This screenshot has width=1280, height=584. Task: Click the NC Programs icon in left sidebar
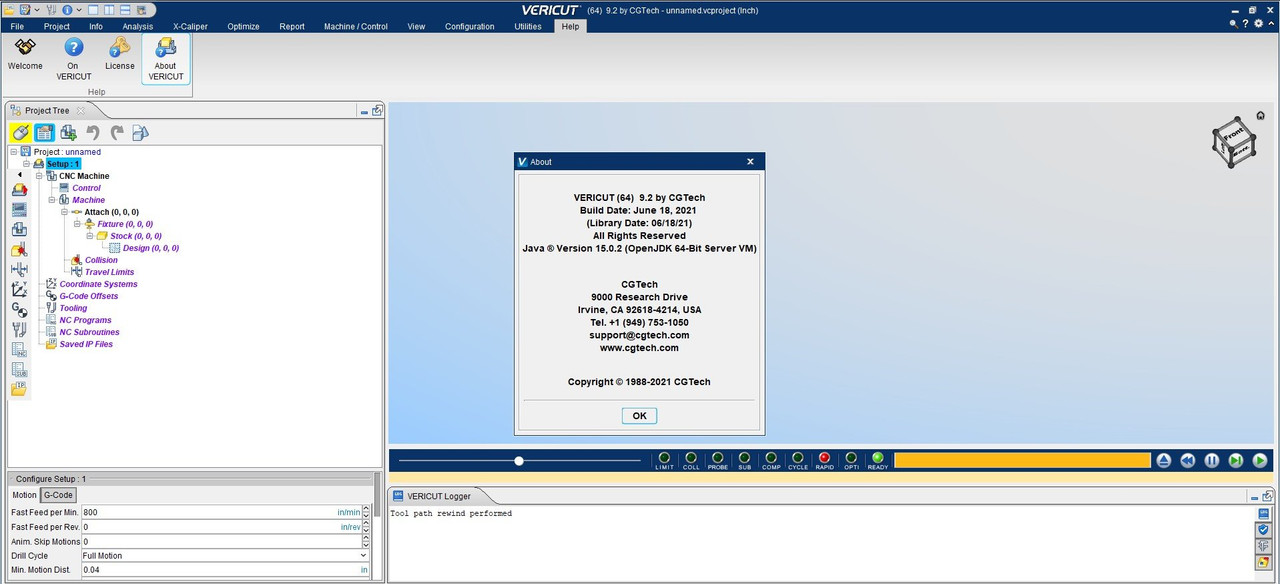tap(19, 349)
